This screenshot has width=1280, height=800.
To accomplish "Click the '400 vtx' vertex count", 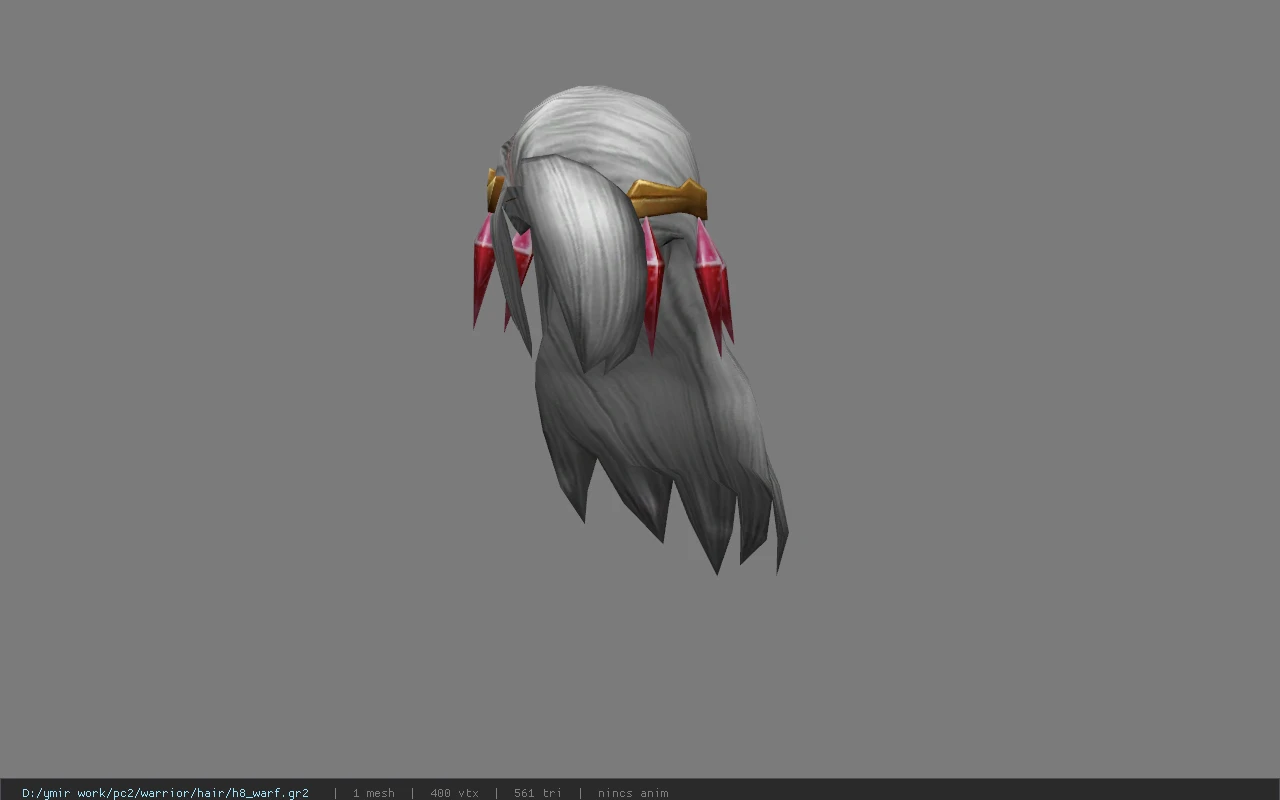I will (x=454, y=793).
